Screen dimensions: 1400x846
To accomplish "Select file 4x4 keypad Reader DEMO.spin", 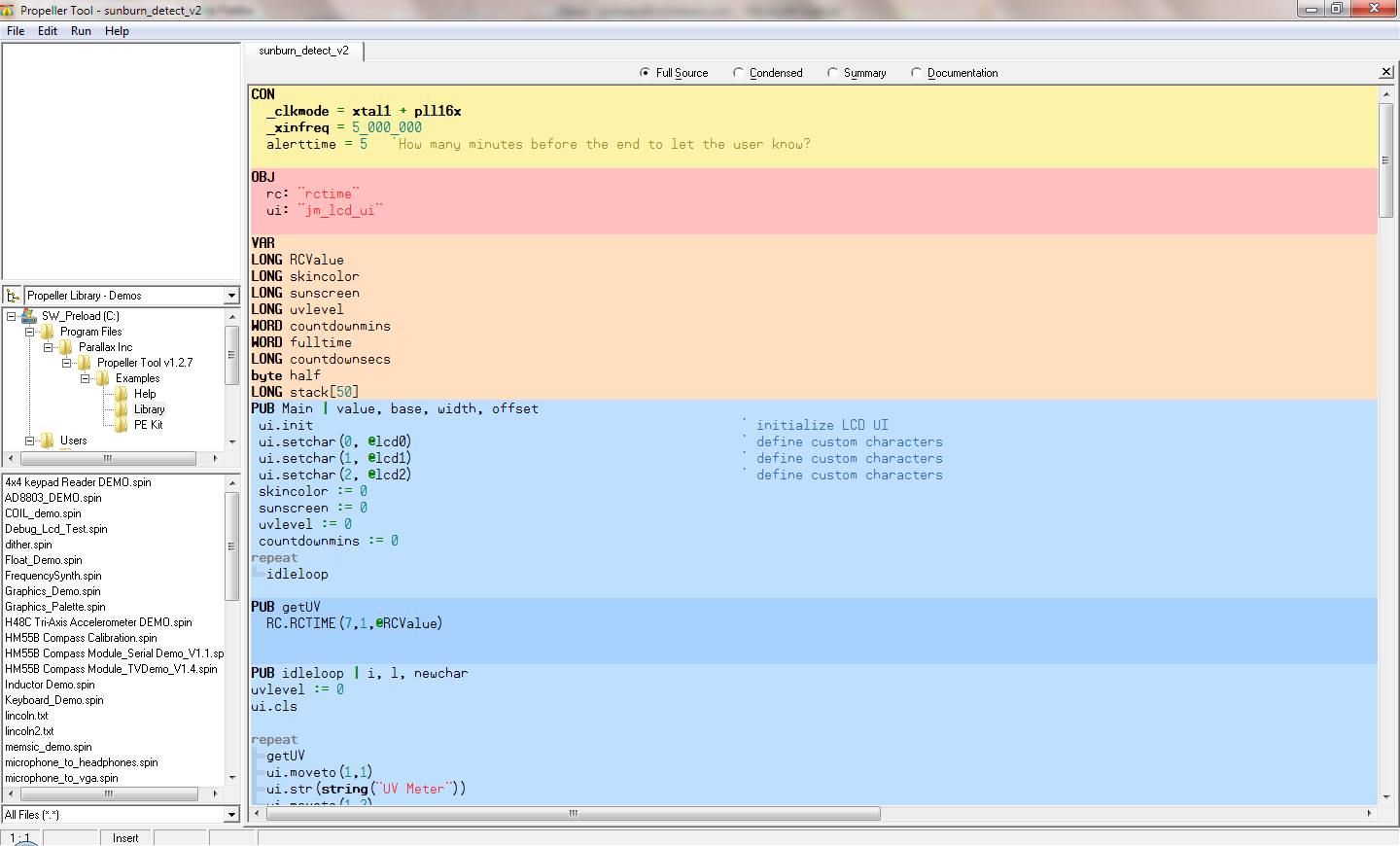I will pos(78,482).
